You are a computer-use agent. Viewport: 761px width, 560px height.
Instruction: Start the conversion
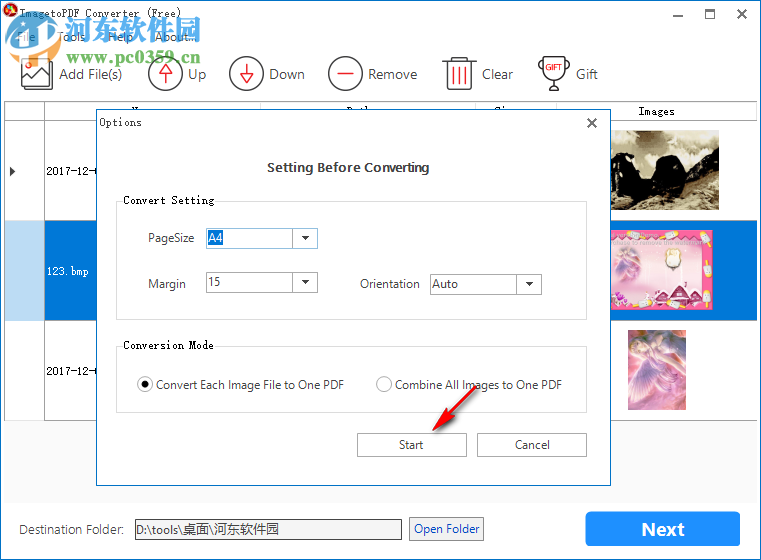412,445
